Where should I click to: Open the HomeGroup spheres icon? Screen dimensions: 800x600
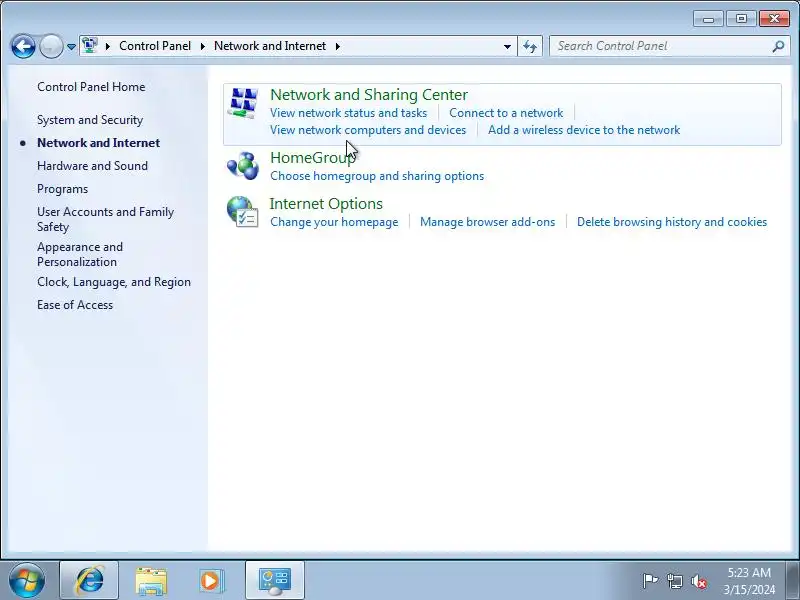[x=243, y=166]
